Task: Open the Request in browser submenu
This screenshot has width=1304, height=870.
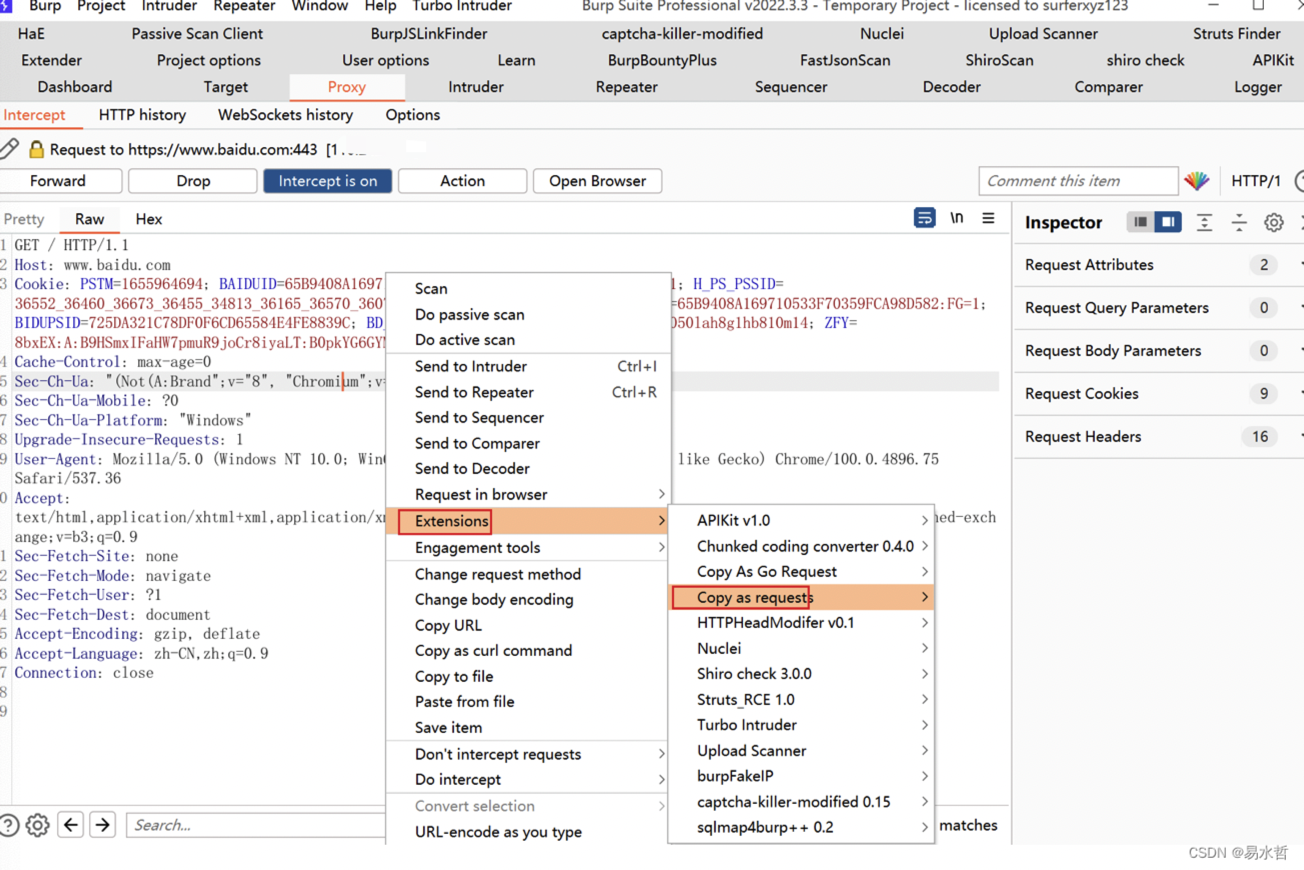Action: tap(528, 494)
